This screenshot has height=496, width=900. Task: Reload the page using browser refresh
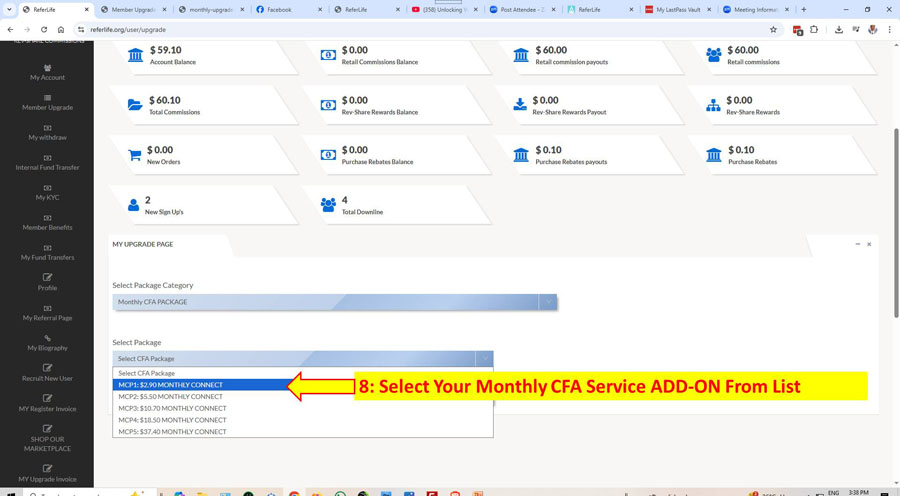pyautogui.click(x=44, y=30)
